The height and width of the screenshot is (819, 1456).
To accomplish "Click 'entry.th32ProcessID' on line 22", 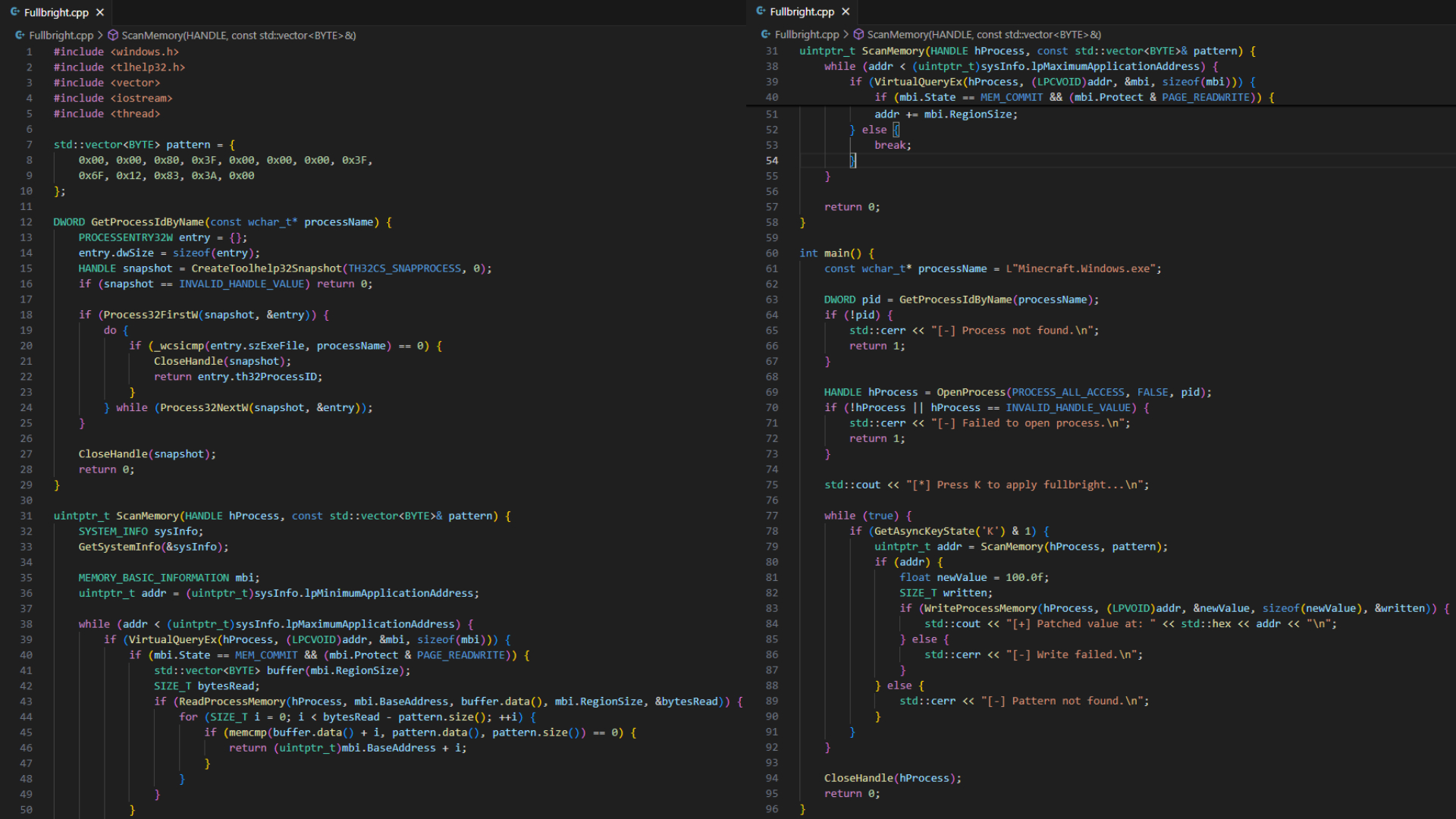I will [257, 376].
